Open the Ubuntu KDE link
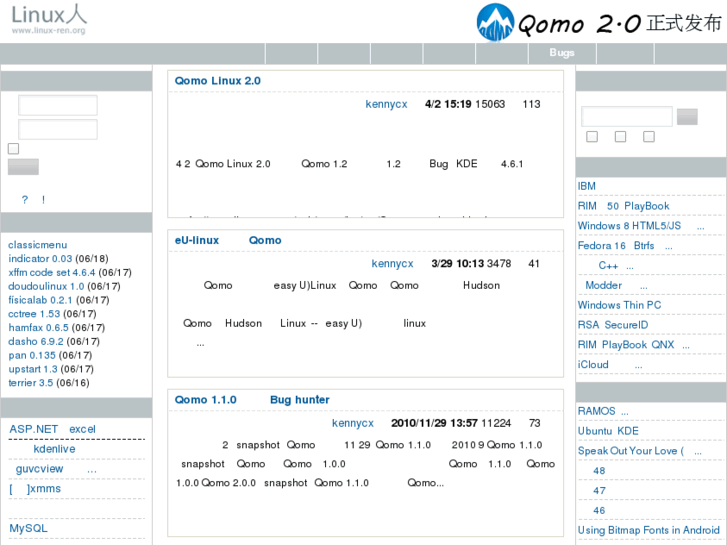Image resolution: width=727 pixels, height=545 pixels. 608,431
